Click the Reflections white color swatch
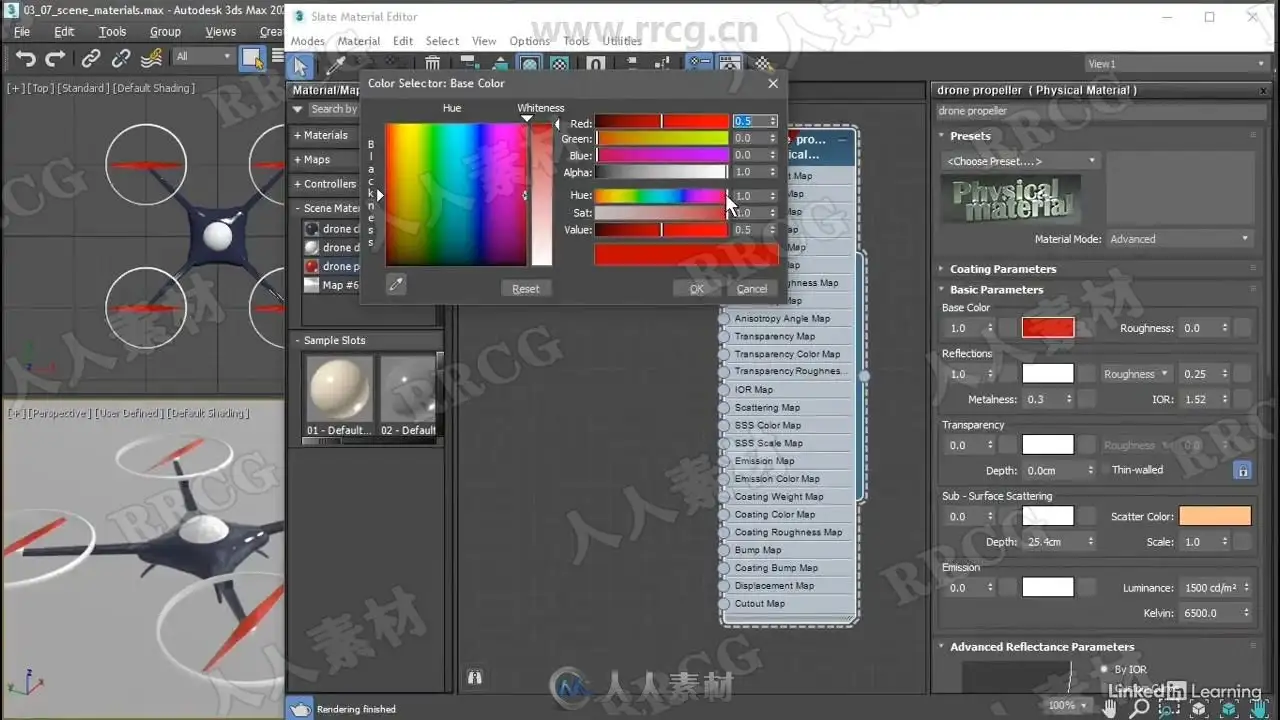 point(1048,374)
